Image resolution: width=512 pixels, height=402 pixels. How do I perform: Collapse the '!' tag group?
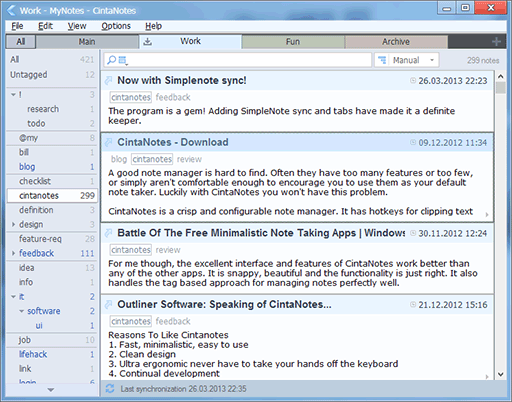pos(13,95)
